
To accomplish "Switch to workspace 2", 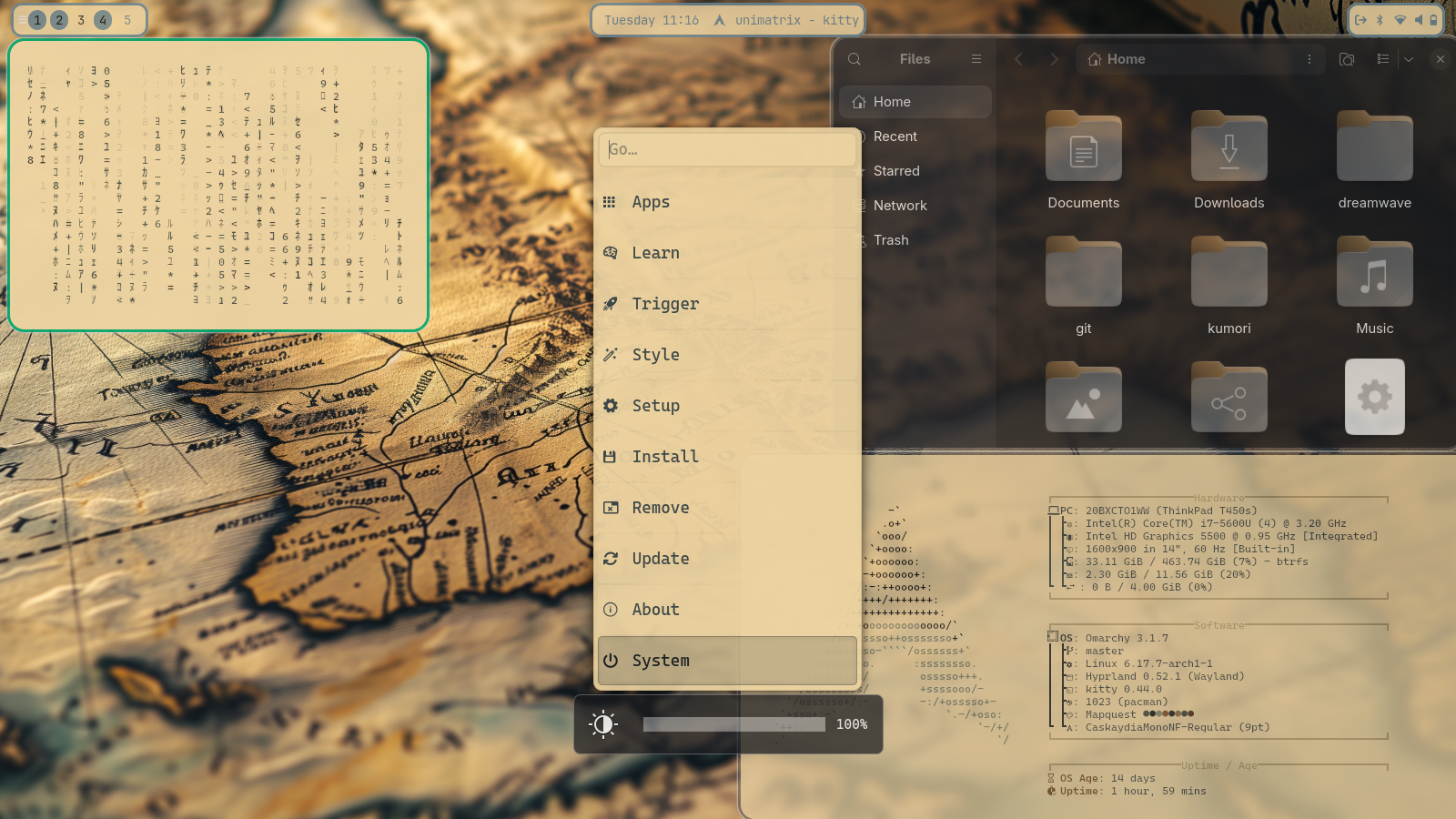I will click(59, 20).
